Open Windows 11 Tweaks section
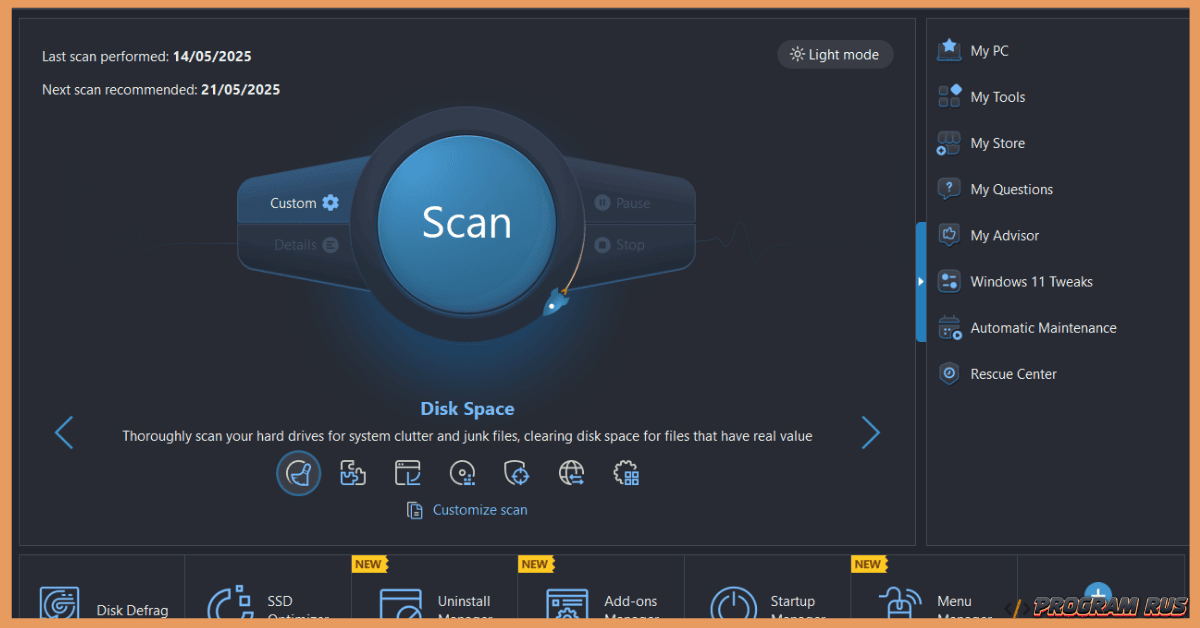Image resolution: width=1200 pixels, height=628 pixels. click(1031, 282)
